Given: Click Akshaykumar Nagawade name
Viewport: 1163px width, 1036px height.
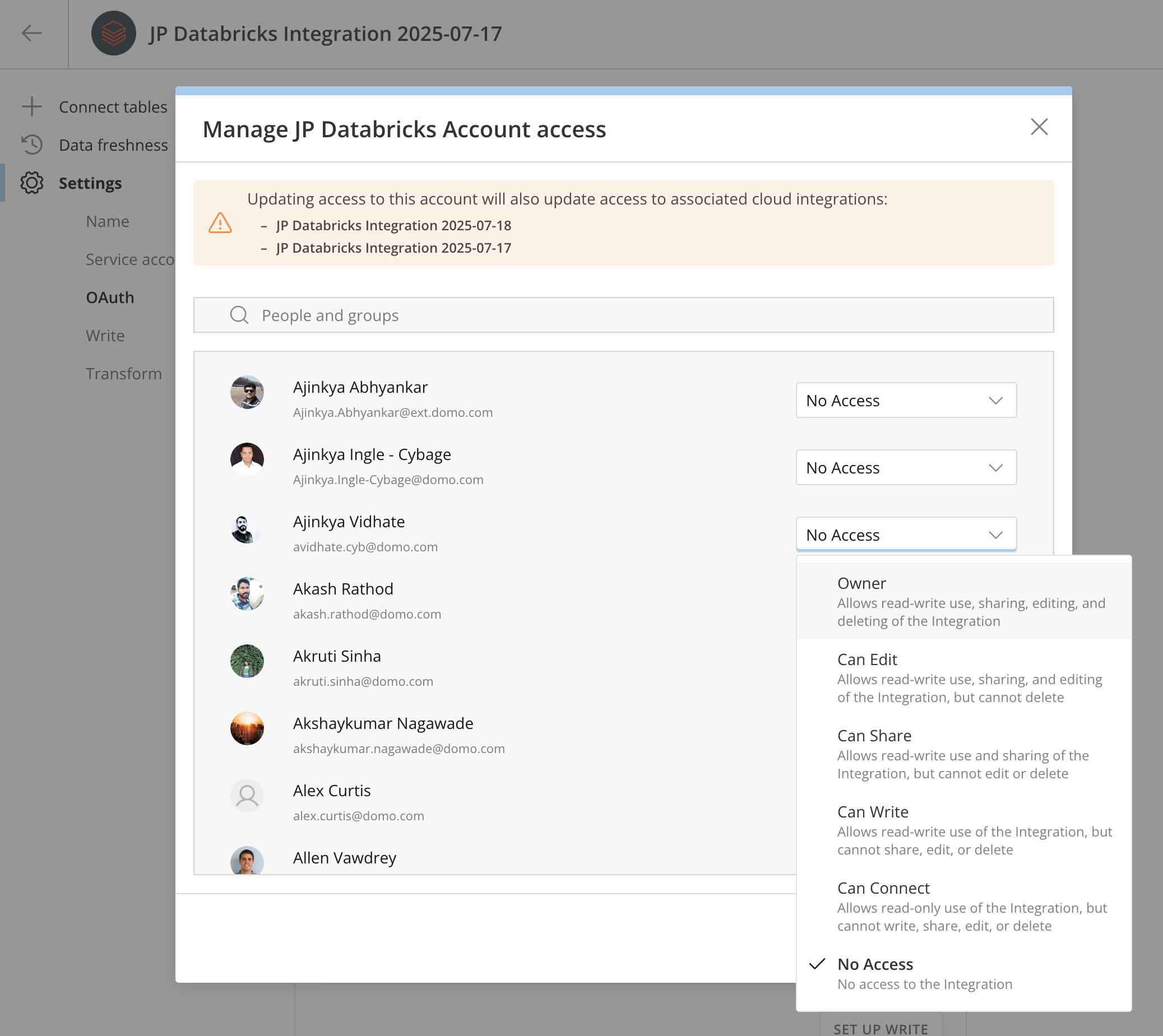Looking at the screenshot, I should click(x=383, y=723).
